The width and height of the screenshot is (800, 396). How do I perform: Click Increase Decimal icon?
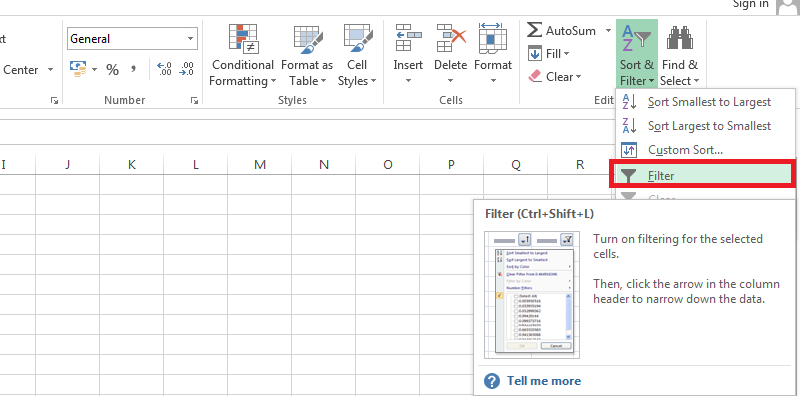164,69
